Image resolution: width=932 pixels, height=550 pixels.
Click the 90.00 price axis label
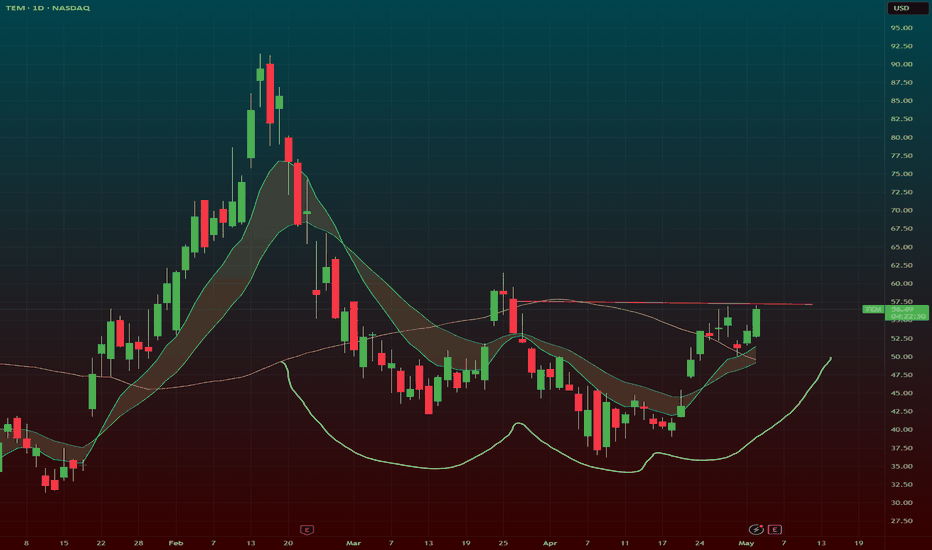click(901, 64)
